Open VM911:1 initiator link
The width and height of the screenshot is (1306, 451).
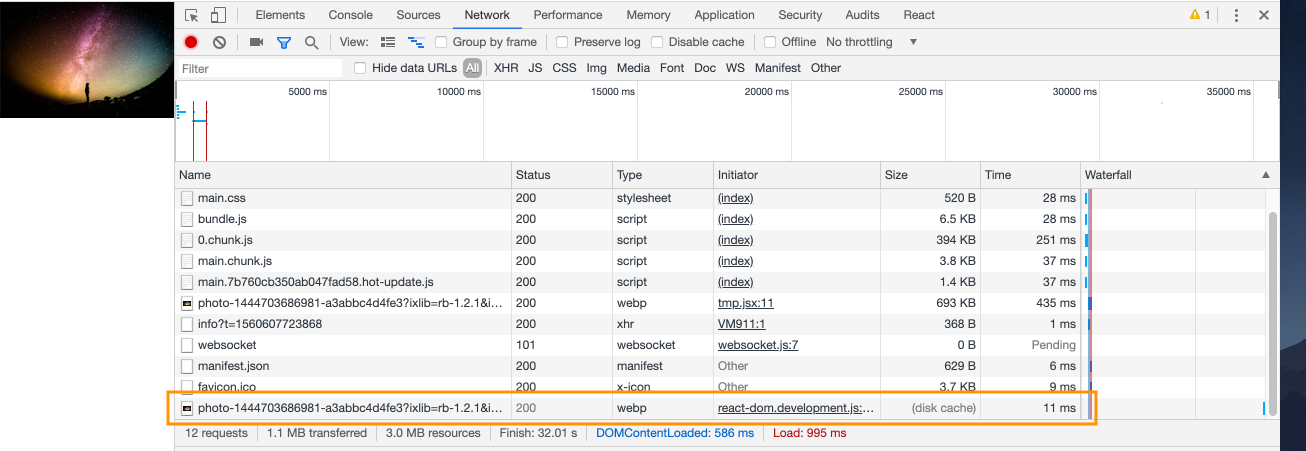[741, 324]
